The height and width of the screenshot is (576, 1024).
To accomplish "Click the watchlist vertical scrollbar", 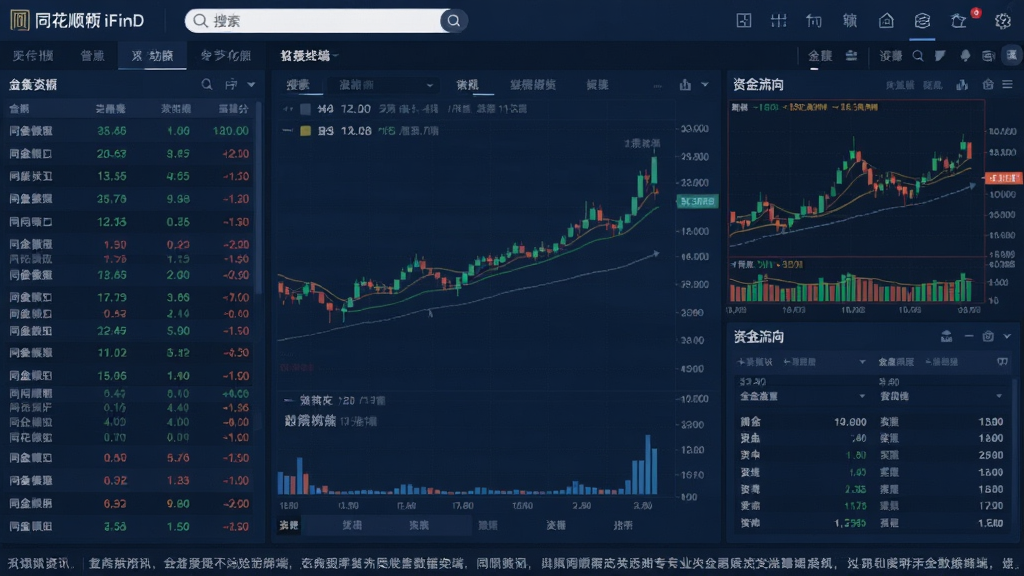I will tap(259, 196).
